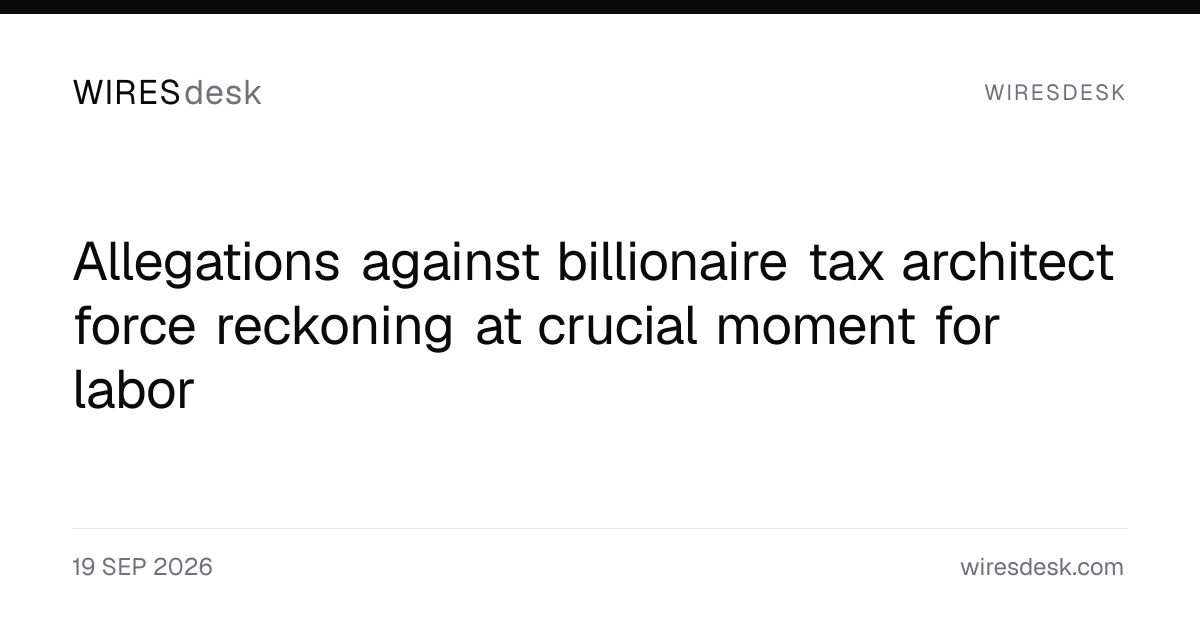Click the year "2026" in the date
The width and height of the screenshot is (1200, 630).
(x=182, y=567)
